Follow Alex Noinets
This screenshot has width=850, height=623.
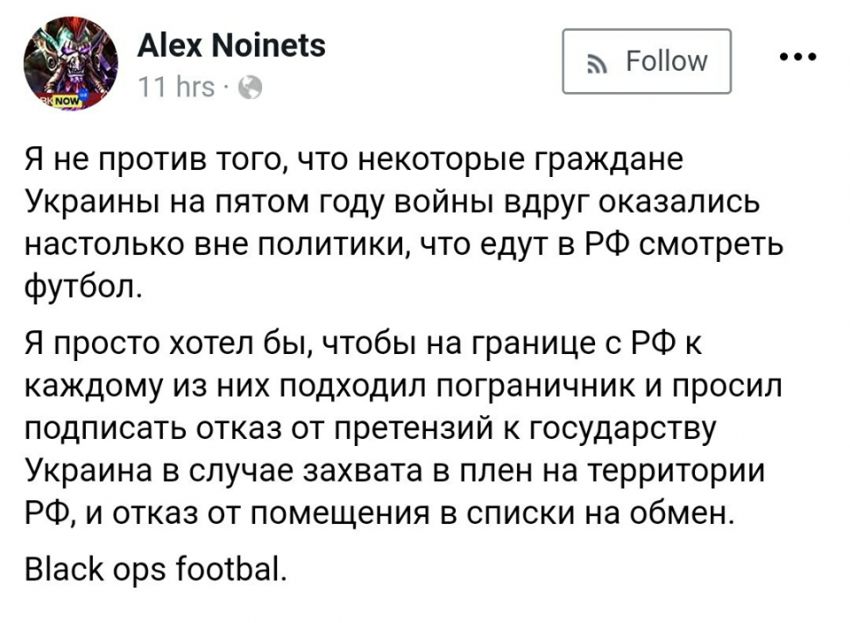647,61
